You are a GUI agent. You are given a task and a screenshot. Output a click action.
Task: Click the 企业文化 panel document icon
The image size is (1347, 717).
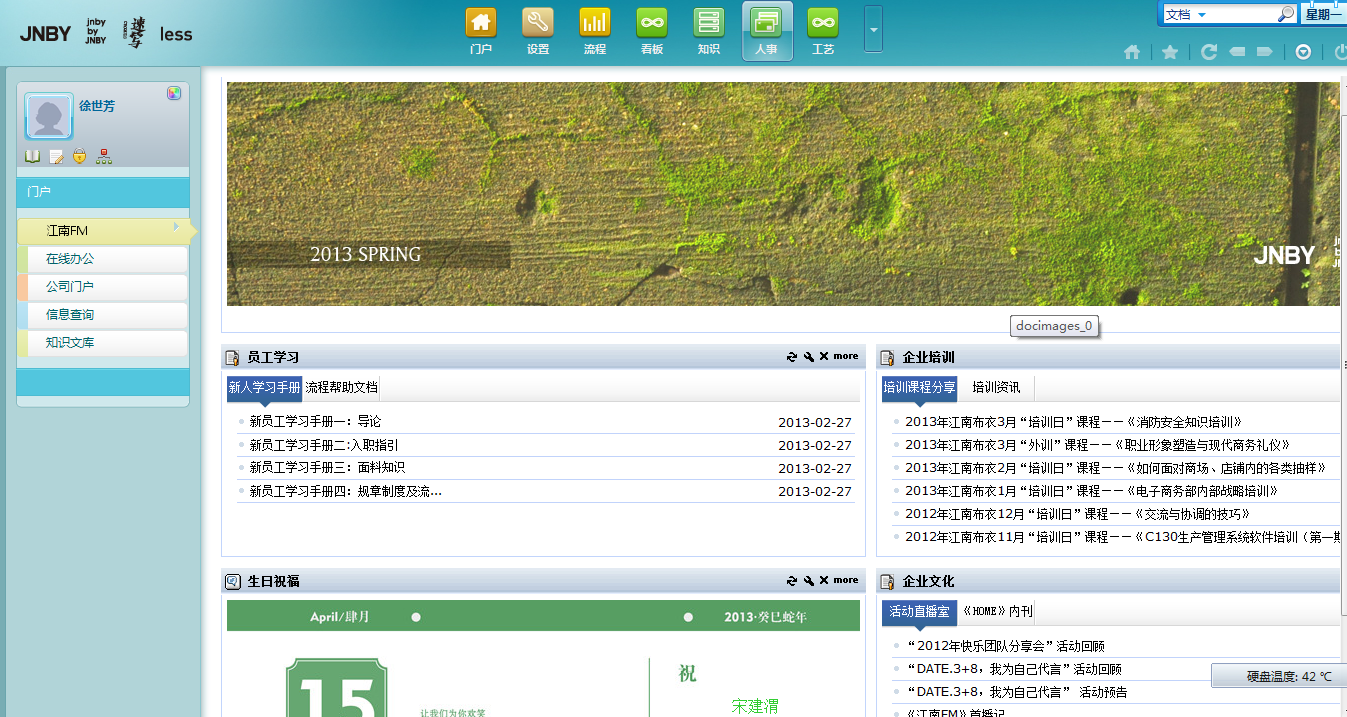pyautogui.click(x=887, y=581)
